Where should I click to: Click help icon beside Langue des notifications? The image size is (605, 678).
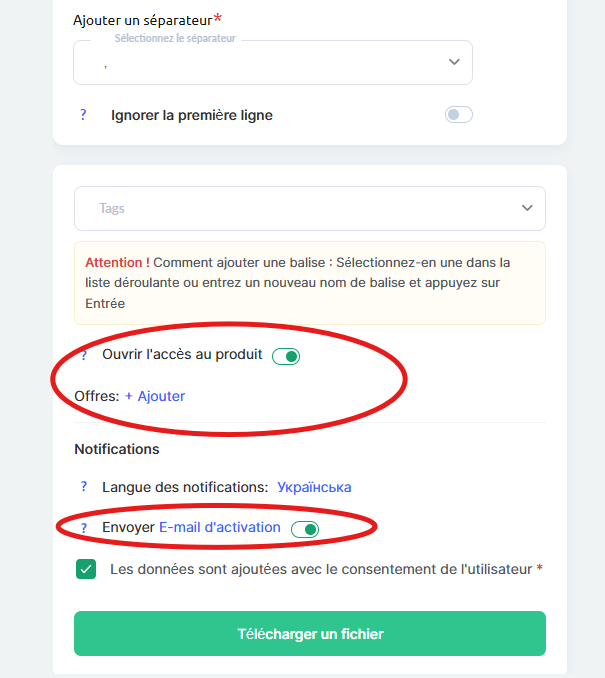pyautogui.click(x=84, y=487)
